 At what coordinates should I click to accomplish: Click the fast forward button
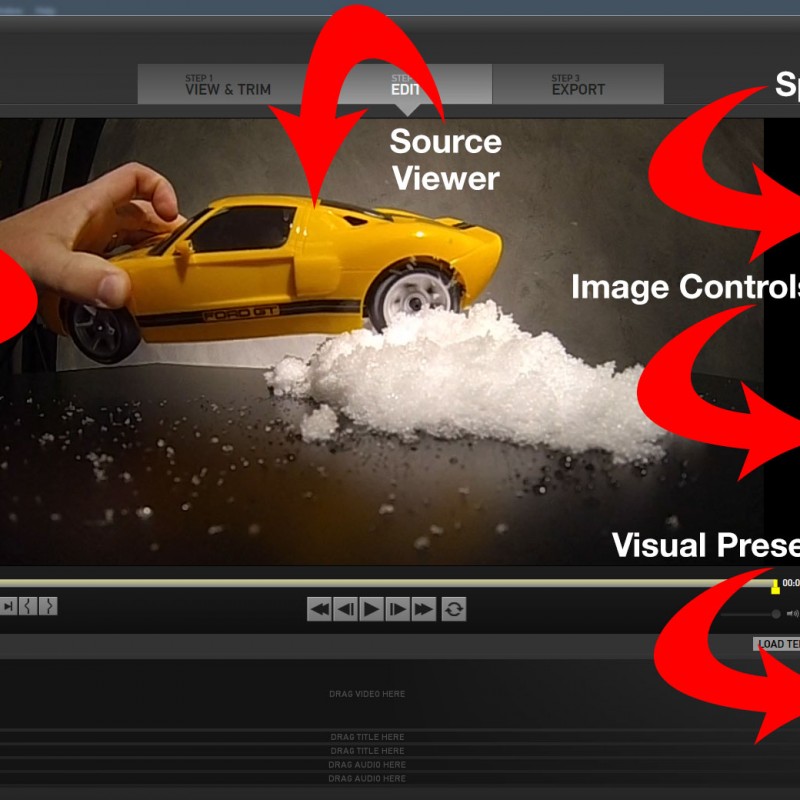[423, 608]
